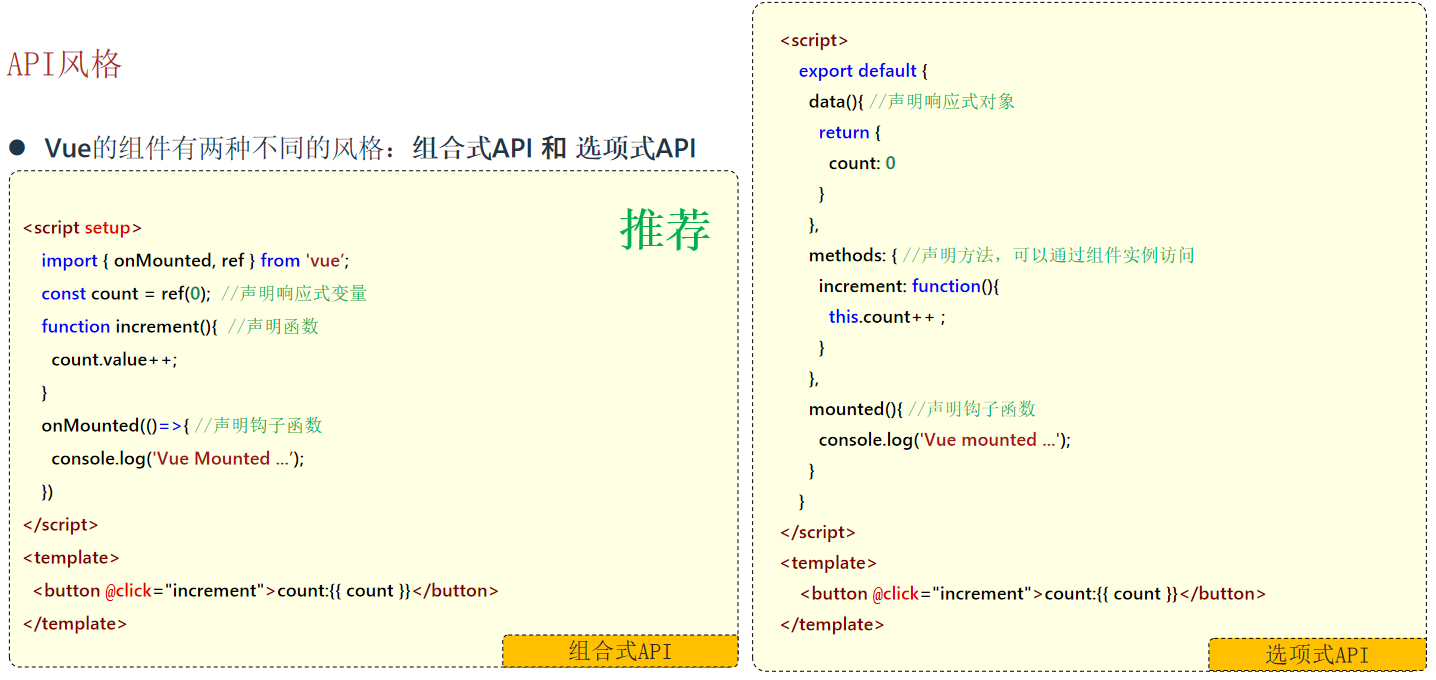This screenshot has width=1436, height=680.
Task: Select the line "count: 0"
Action: pos(862,163)
